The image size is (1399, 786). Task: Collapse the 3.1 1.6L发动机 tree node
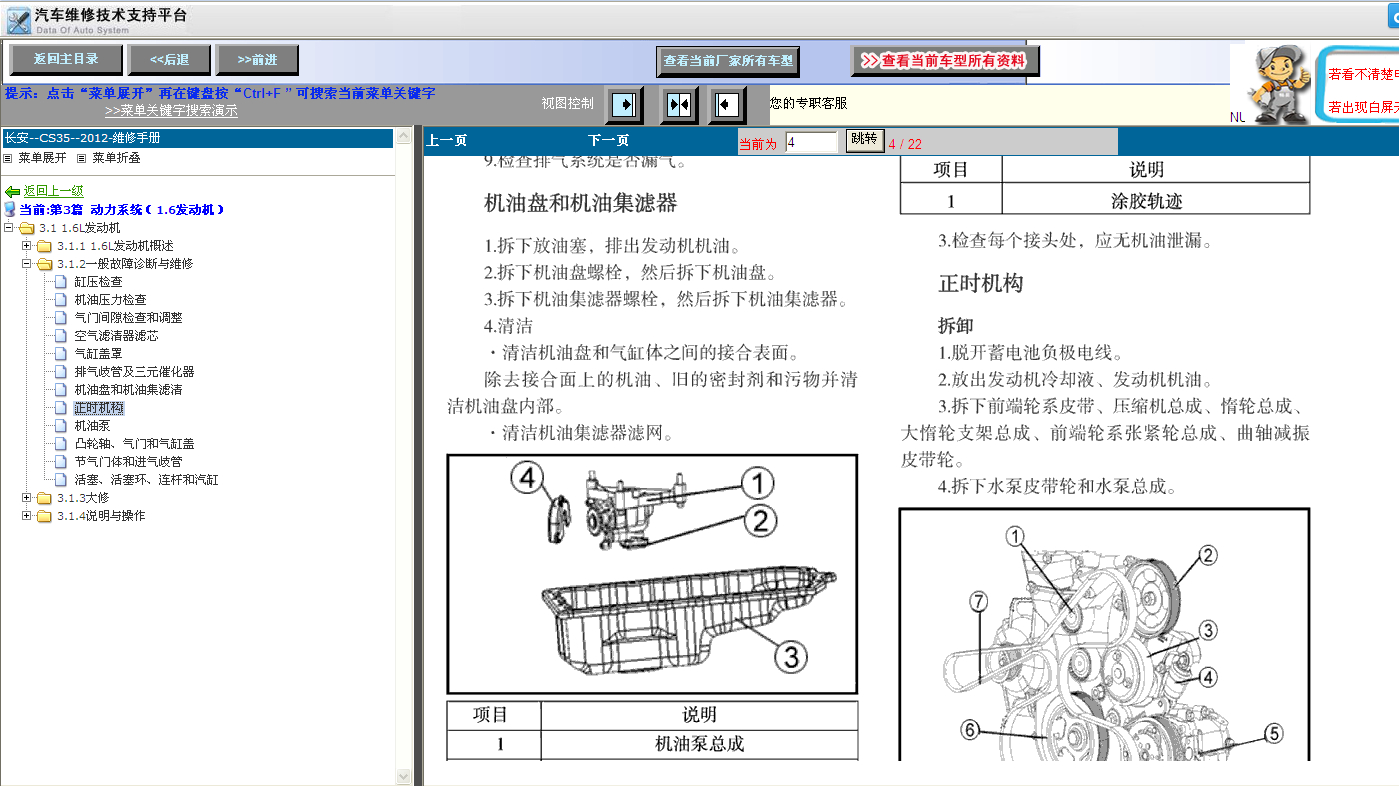(x=9, y=228)
